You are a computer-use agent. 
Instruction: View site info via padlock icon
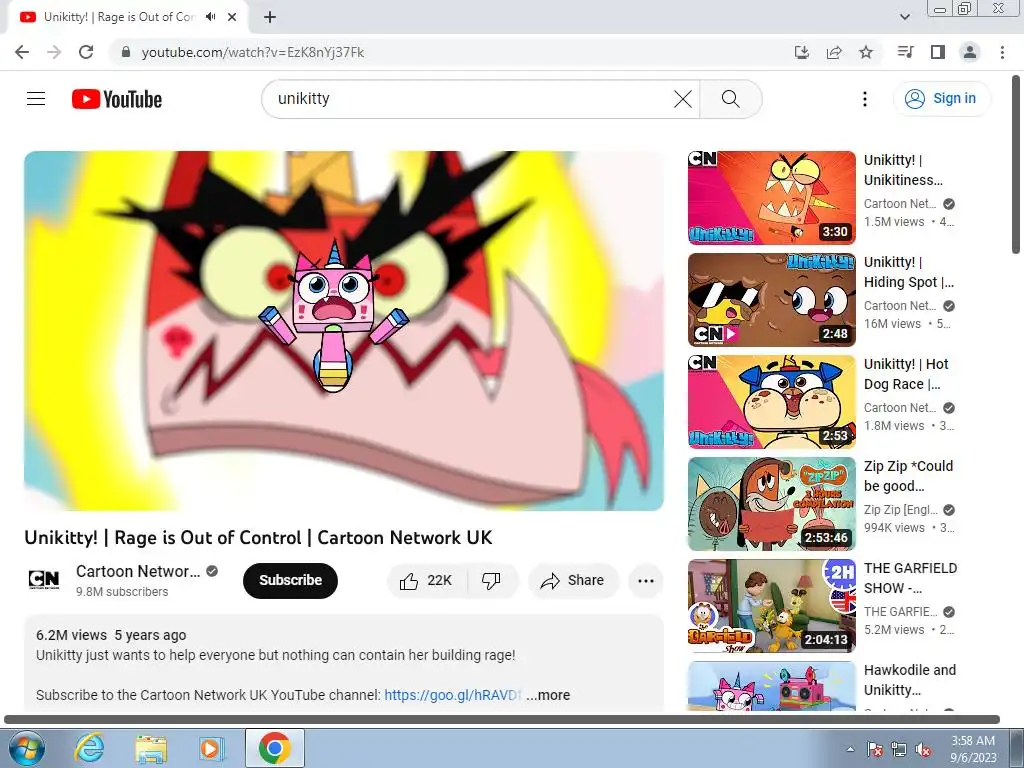pos(126,52)
